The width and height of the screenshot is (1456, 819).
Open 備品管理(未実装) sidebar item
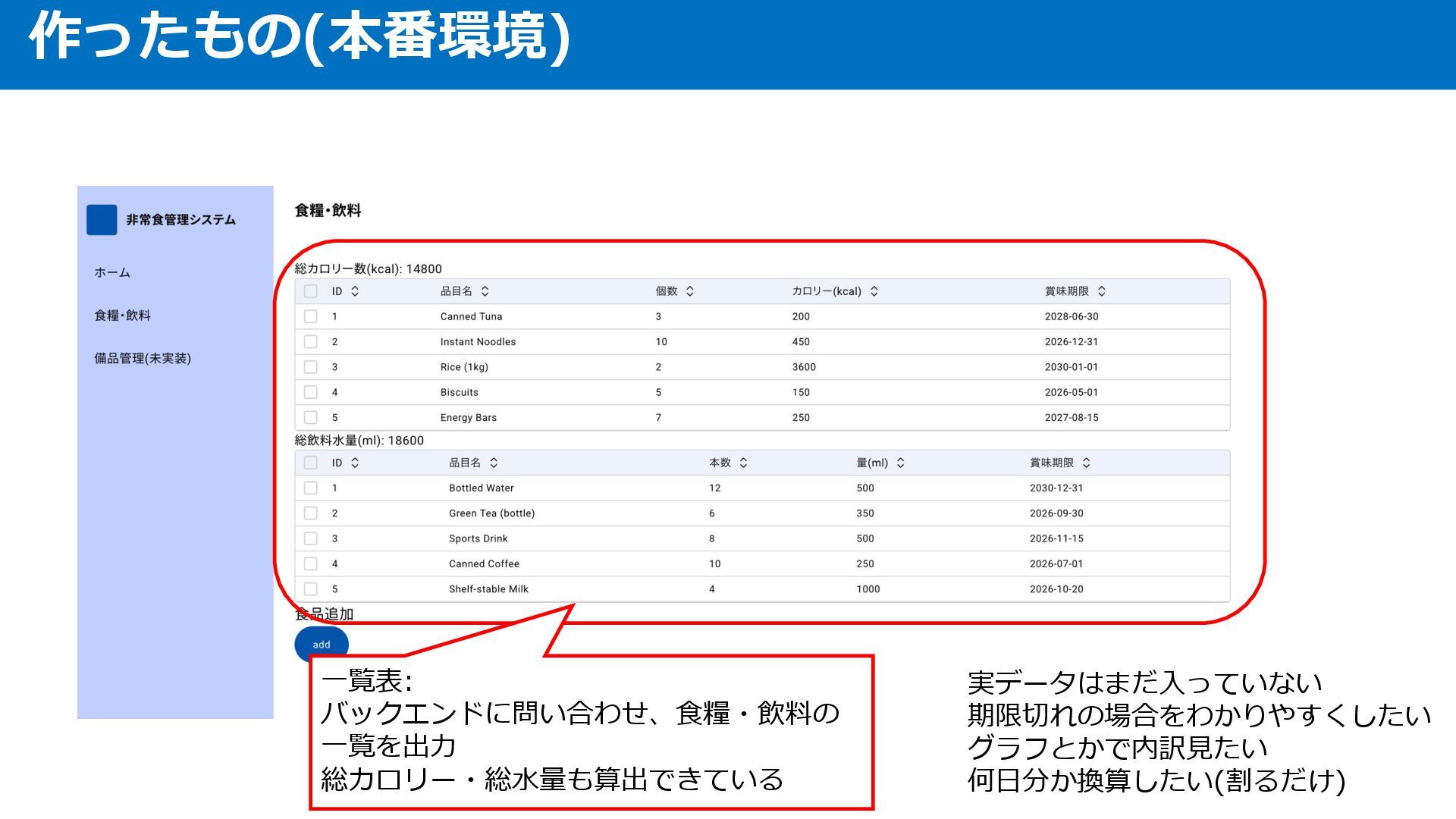pos(143,359)
